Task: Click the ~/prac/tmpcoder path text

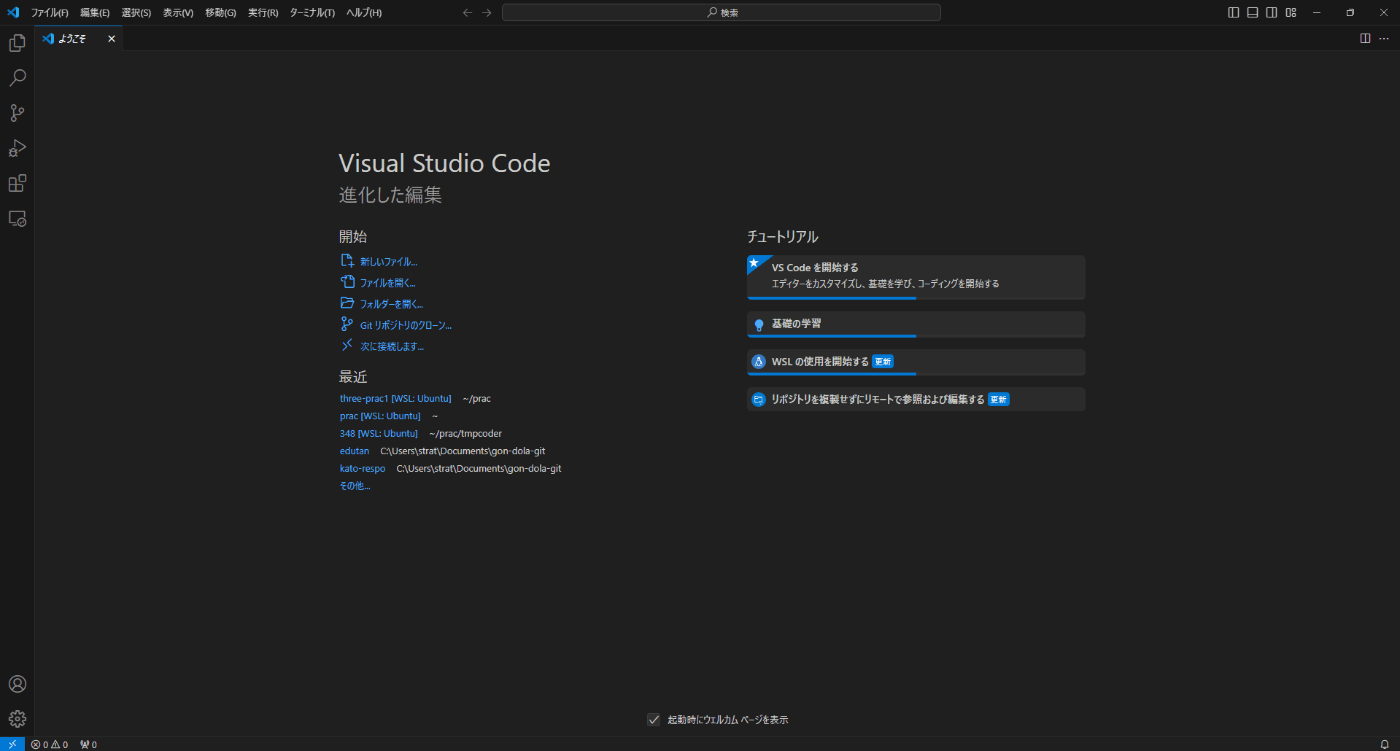Action: (x=465, y=433)
